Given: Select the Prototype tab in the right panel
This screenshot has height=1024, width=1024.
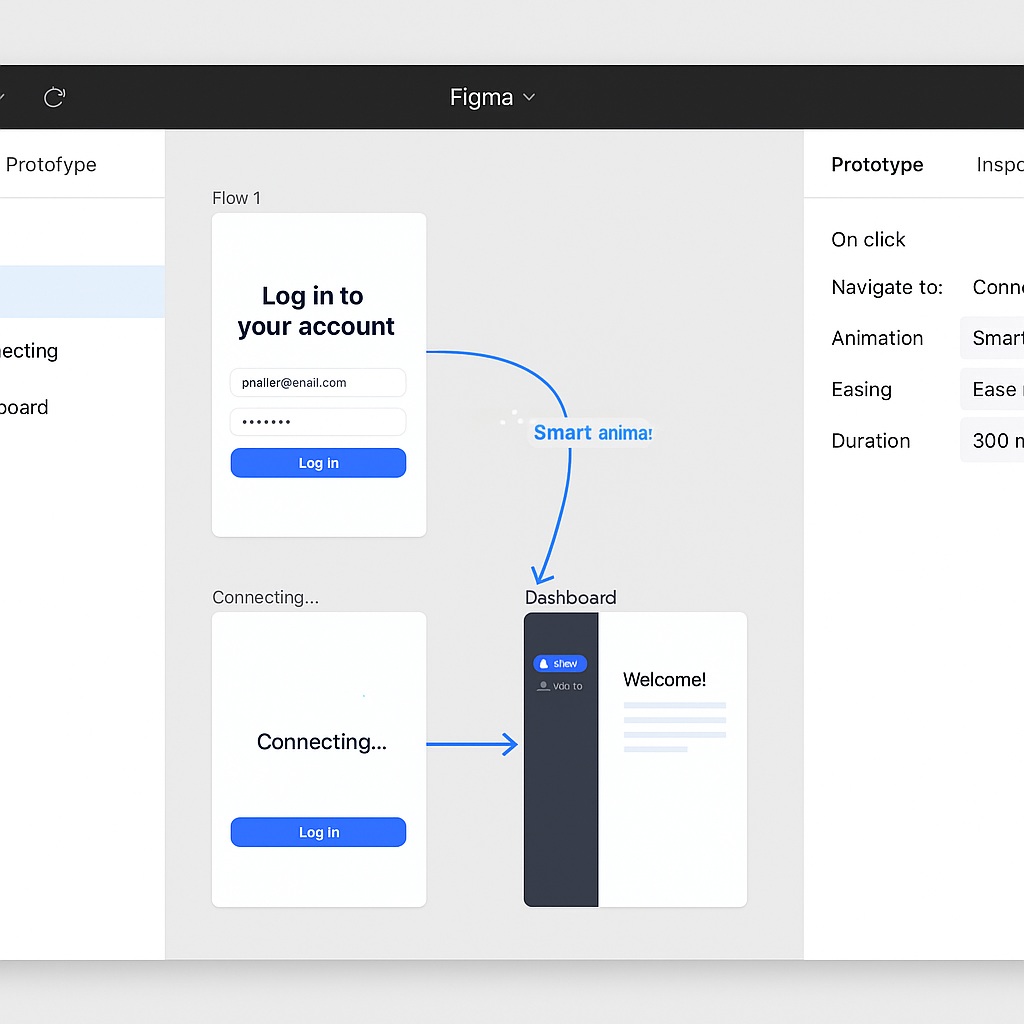Looking at the screenshot, I should click(877, 164).
